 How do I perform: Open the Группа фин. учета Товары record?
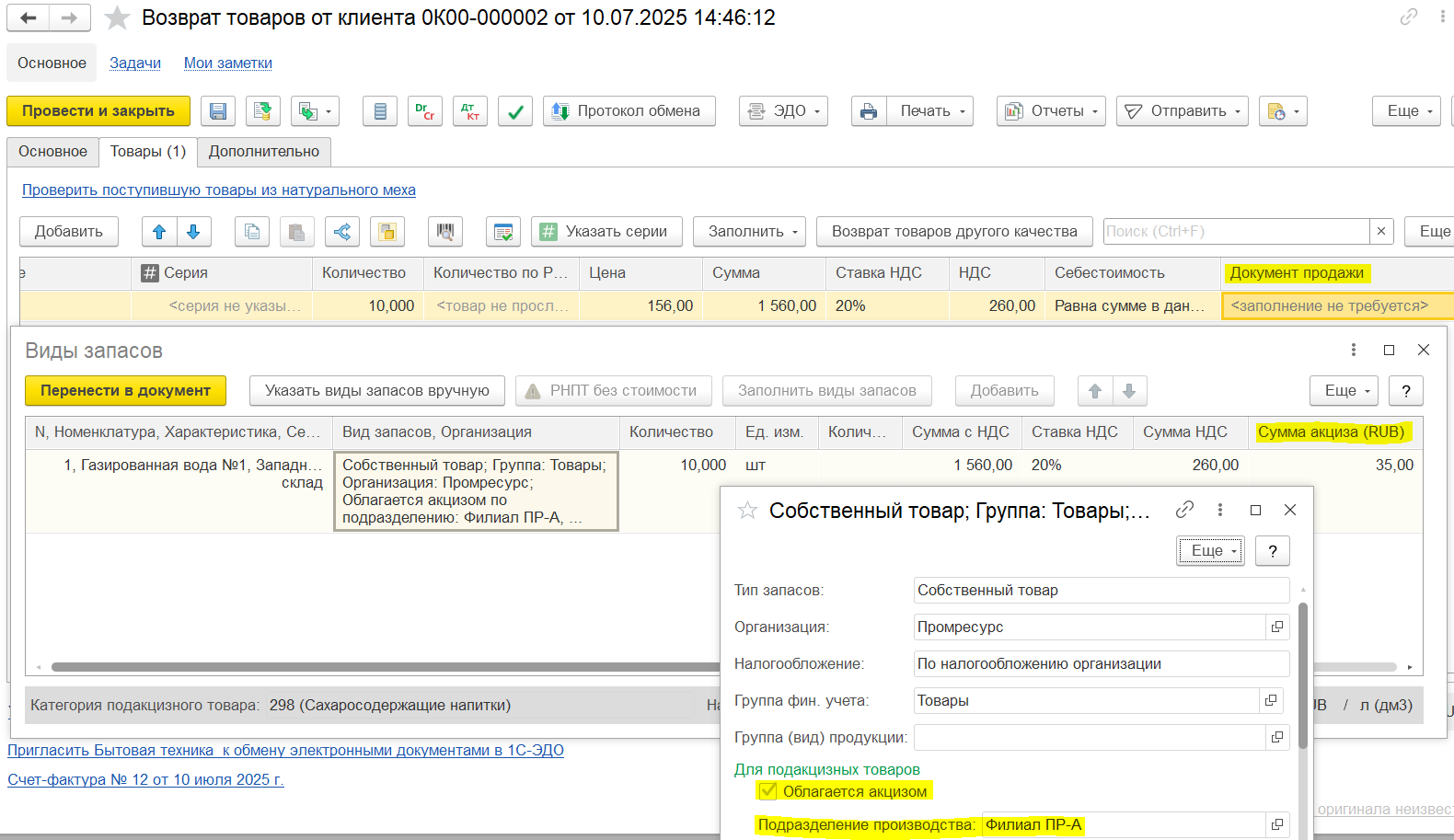pos(1271,700)
